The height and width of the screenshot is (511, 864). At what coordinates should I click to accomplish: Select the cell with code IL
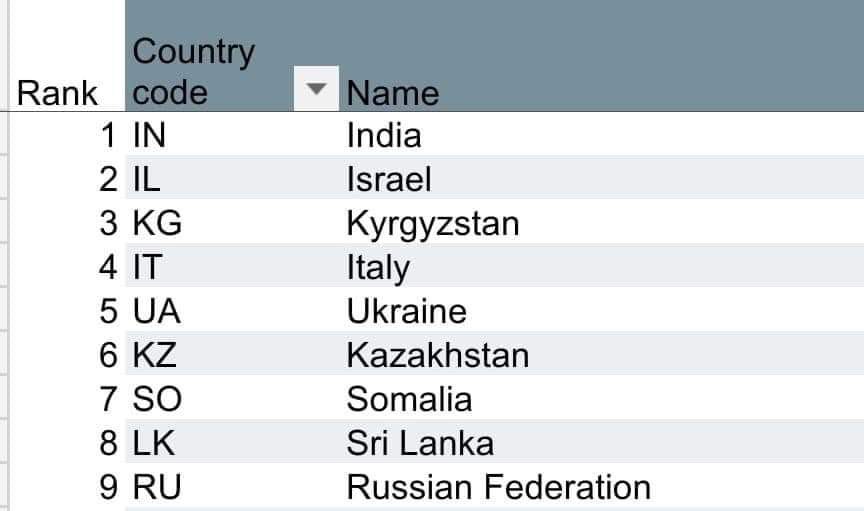pos(232,177)
